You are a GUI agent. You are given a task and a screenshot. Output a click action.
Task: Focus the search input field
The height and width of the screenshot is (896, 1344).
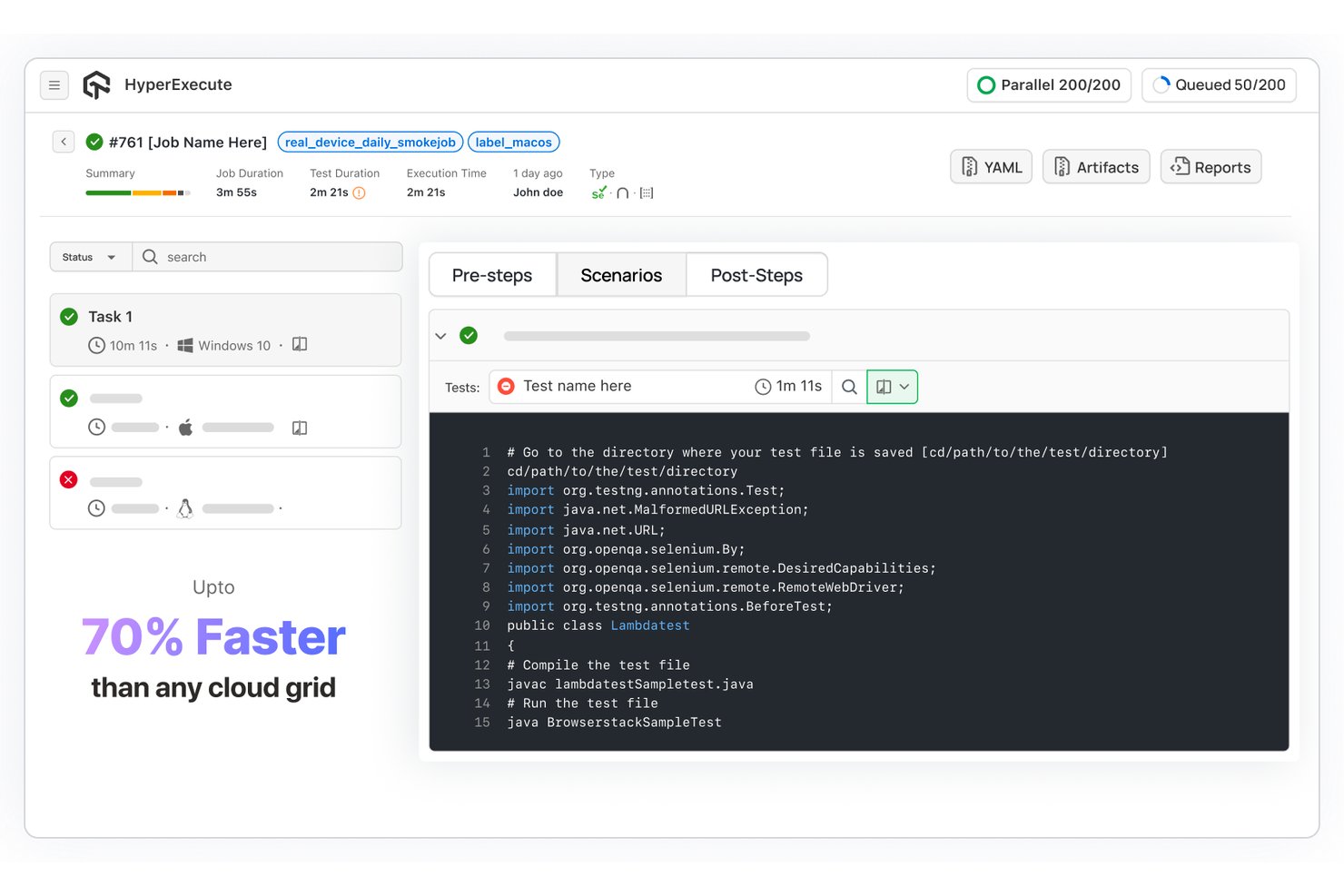coord(268,257)
